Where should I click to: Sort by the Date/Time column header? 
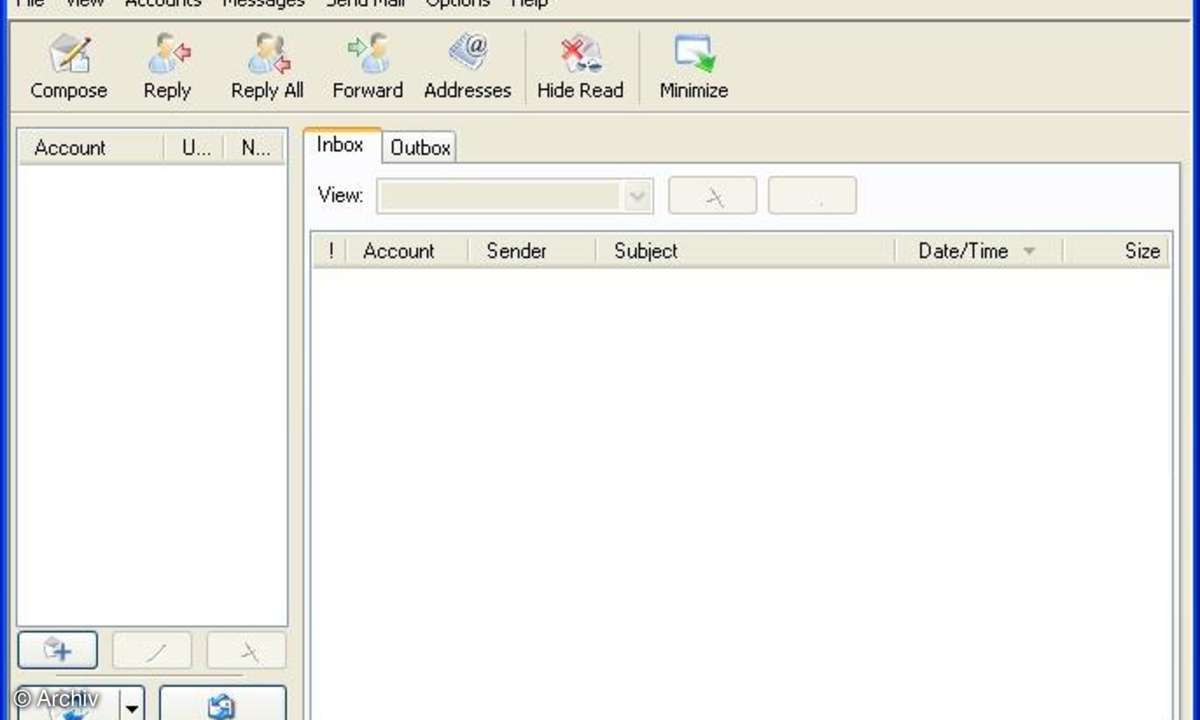click(978, 251)
